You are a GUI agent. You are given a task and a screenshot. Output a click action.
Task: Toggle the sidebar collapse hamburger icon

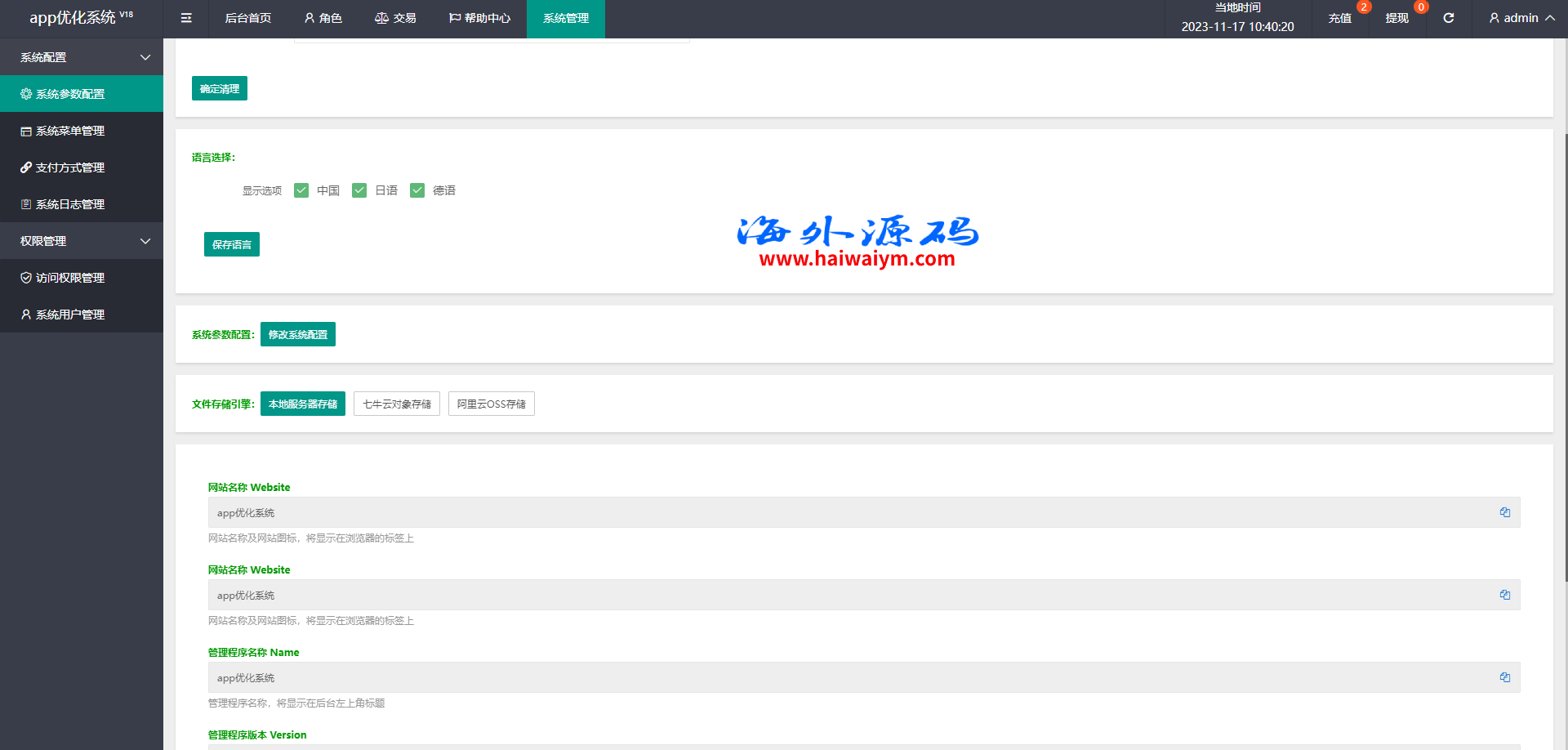pyautogui.click(x=186, y=18)
